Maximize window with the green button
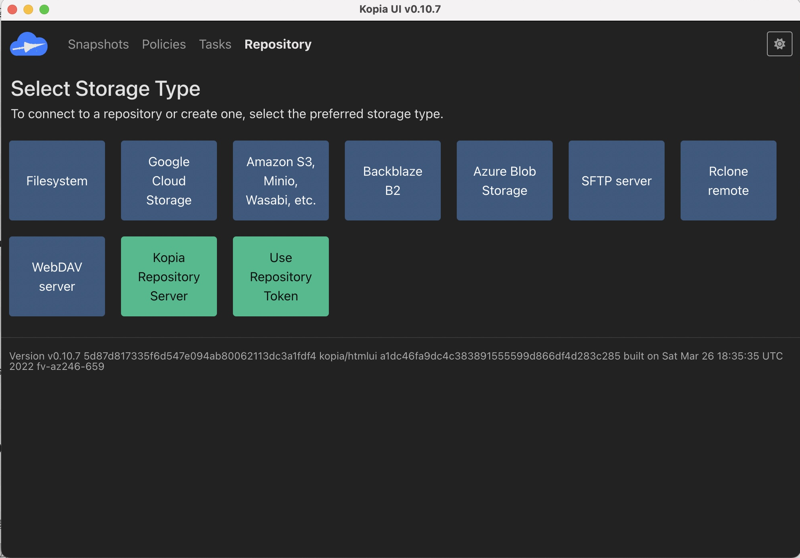 (44, 9)
